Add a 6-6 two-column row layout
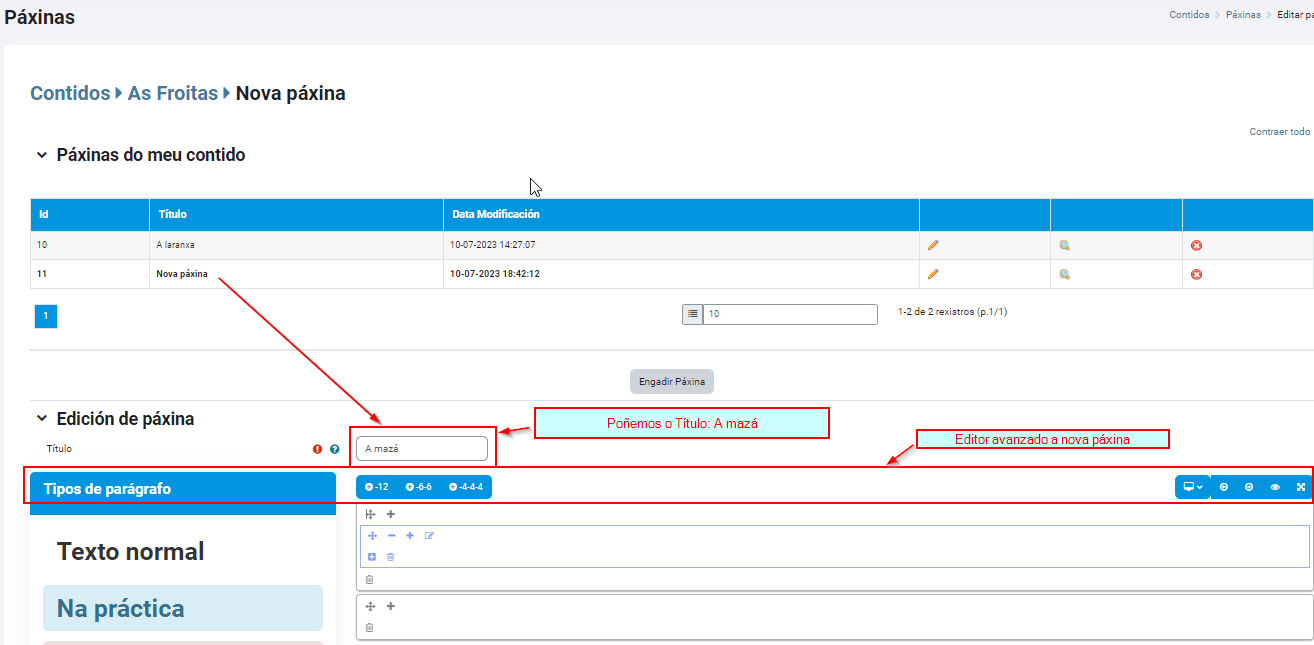 [419, 487]
